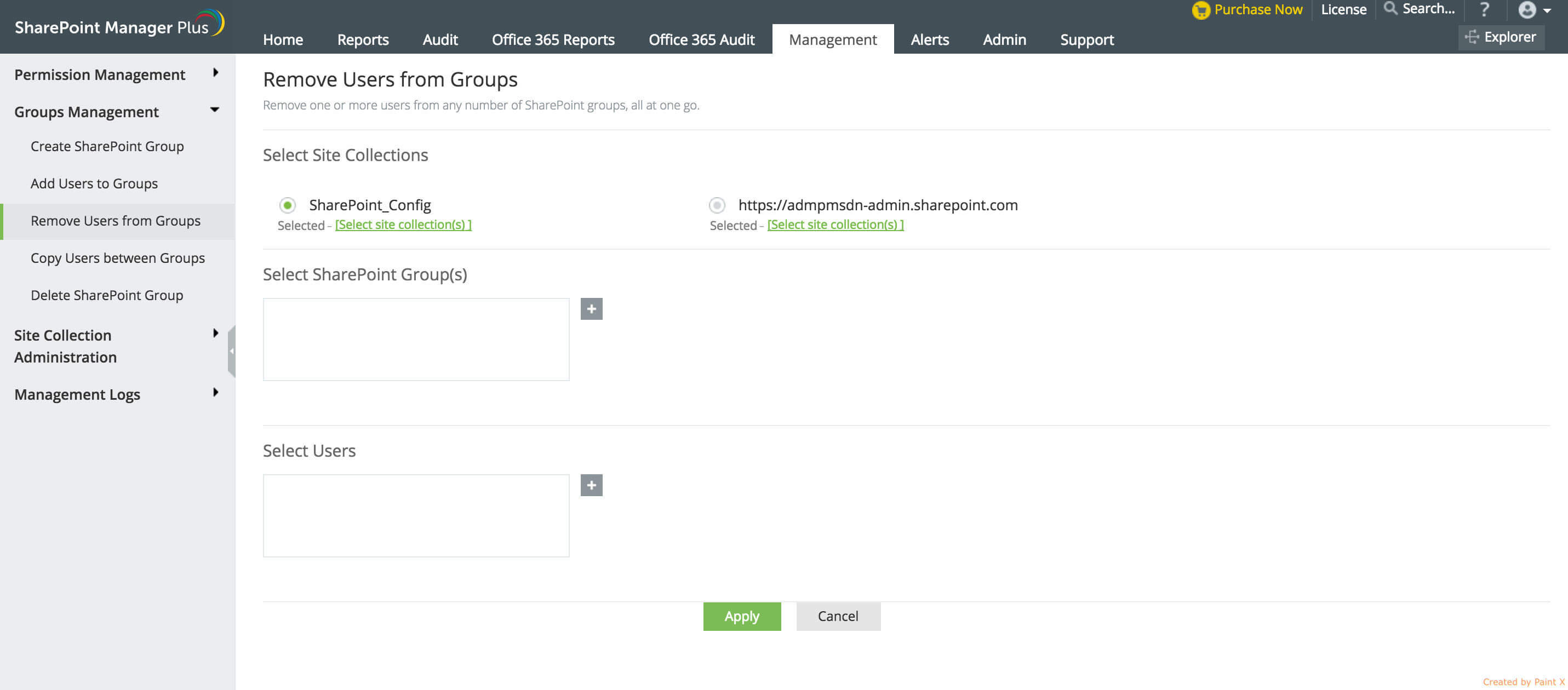
Task: Select the SharePoint_Config radio button
Action: click(x=287, y=205)
